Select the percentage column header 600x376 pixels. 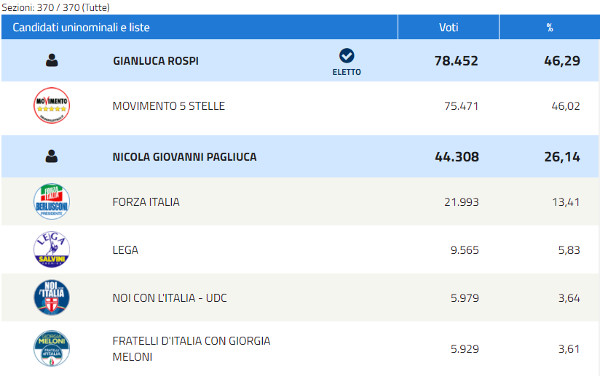pyautogui.click(x=550, y=27)
